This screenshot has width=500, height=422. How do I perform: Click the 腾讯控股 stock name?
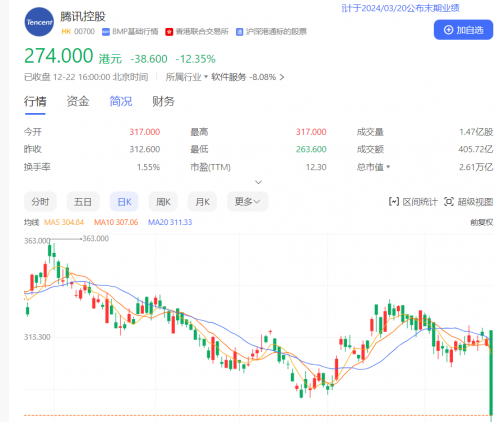pos(83,16)
